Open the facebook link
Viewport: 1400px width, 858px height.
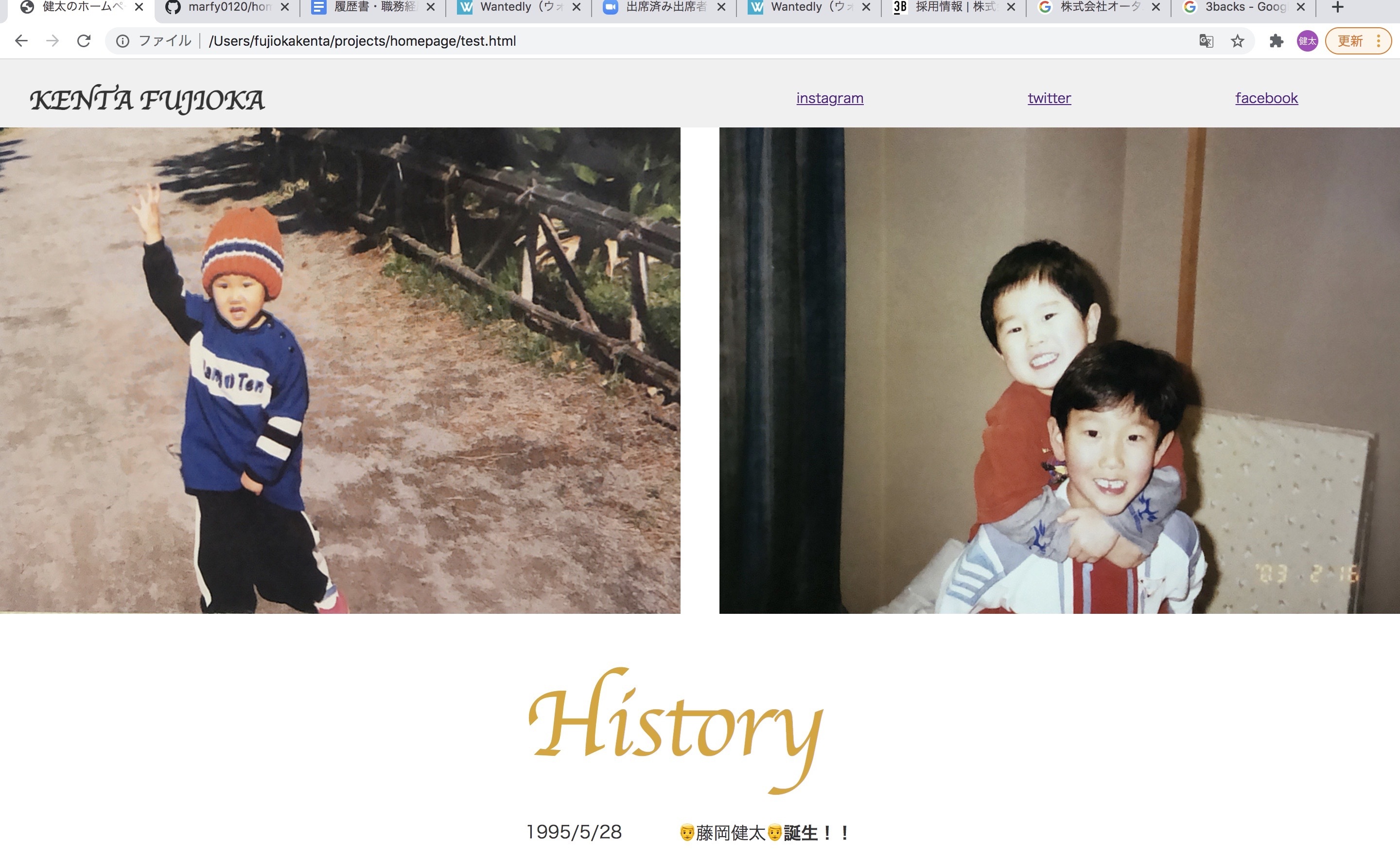(x=1266, y=98)
